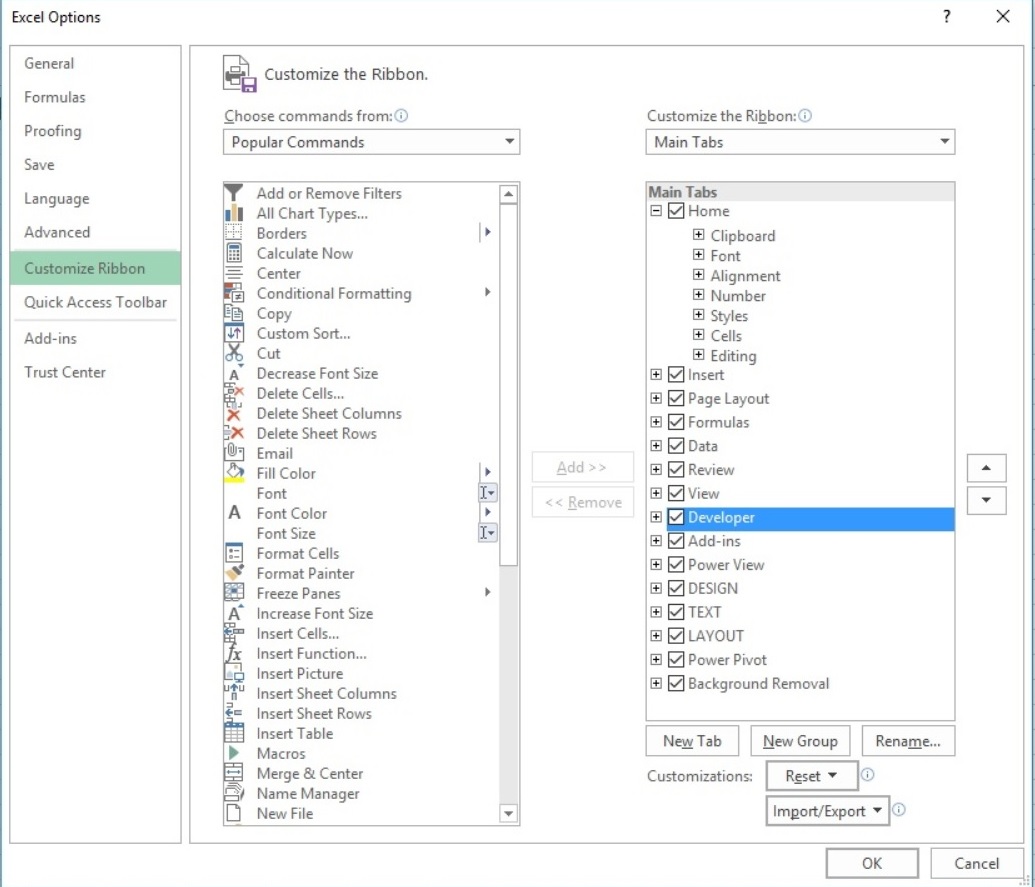
Task: Click the Add or Remove Filters funnel icon
Action: click(x=234, y=193)
